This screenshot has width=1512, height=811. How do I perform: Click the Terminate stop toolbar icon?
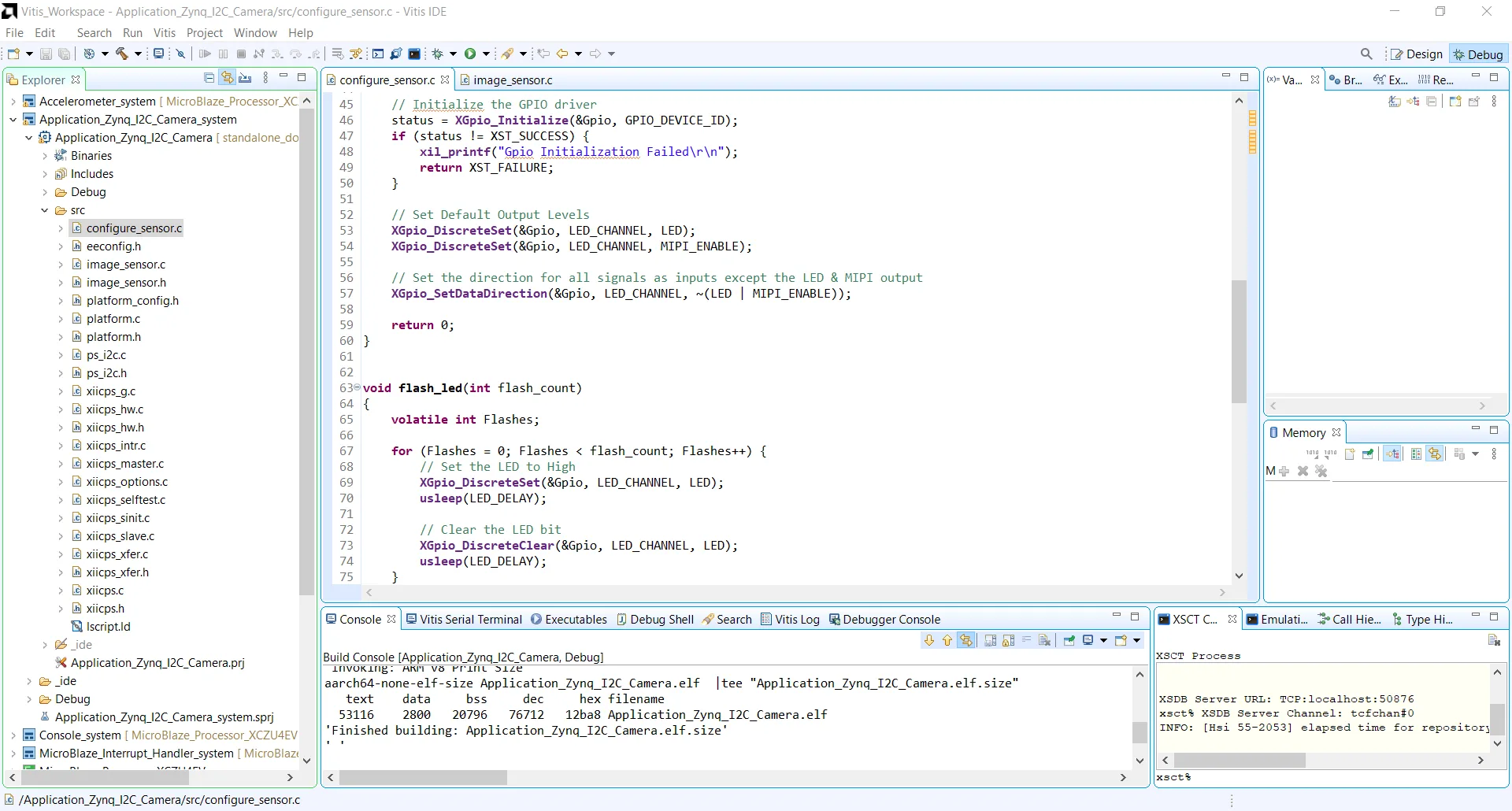click(241, 54)
